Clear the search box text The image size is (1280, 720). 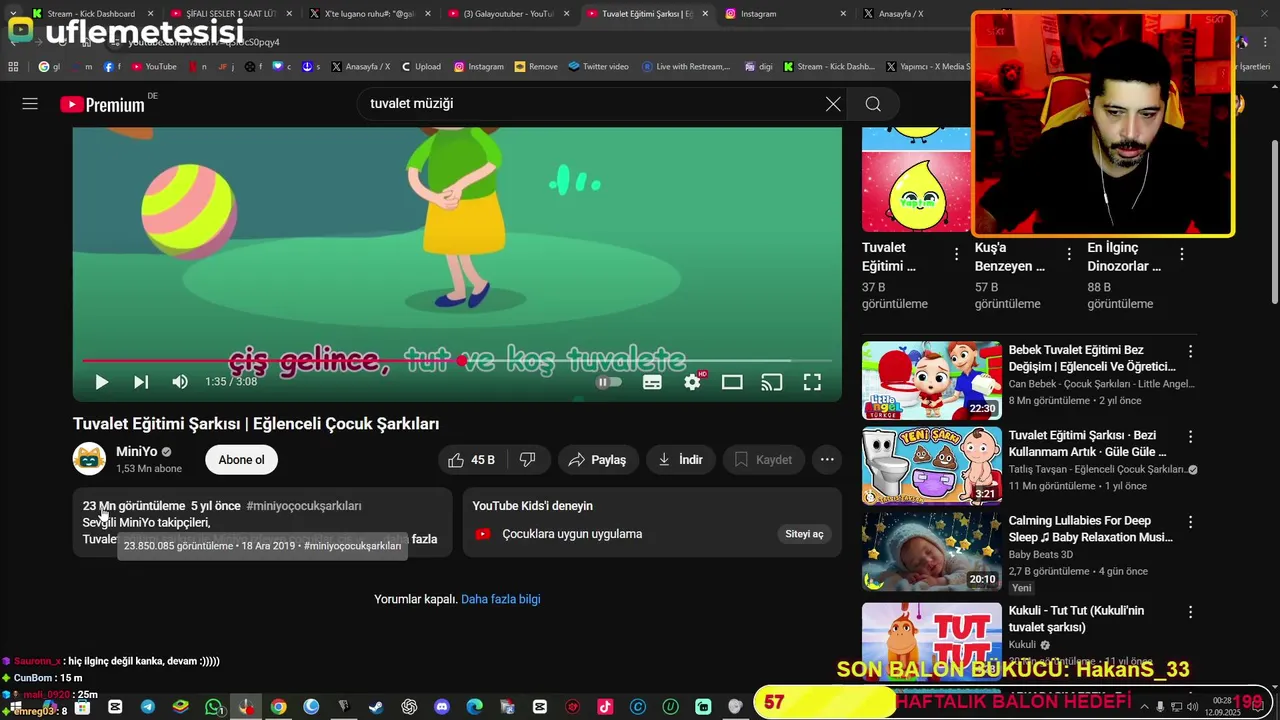(x=833, y=104)
